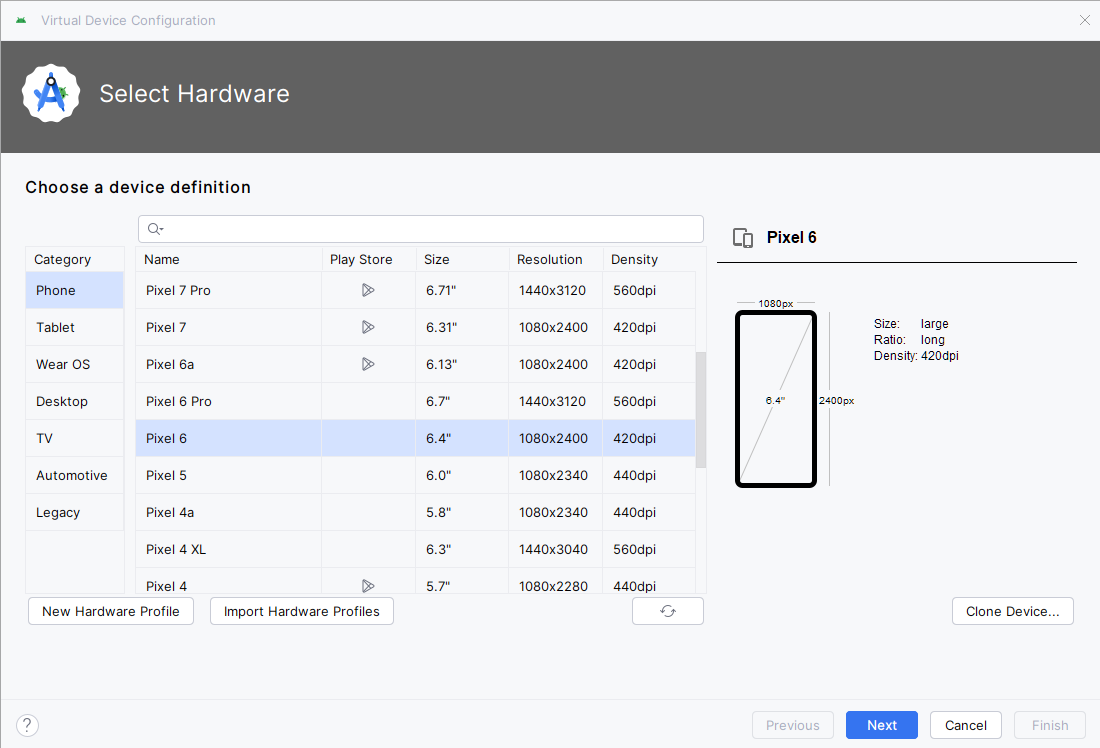The height and width of the screenshot is (748, 1100).
Task: Sort devices by Resolution column header
Action: coord(549,259)
